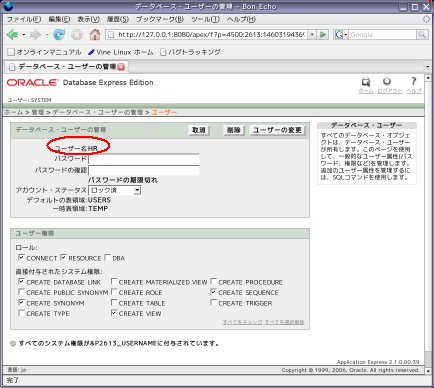Screen dimensions: 434x388
Task: Enable CREATE MATERIALIZED VIEW checkbox
Action: coord(114,282)
